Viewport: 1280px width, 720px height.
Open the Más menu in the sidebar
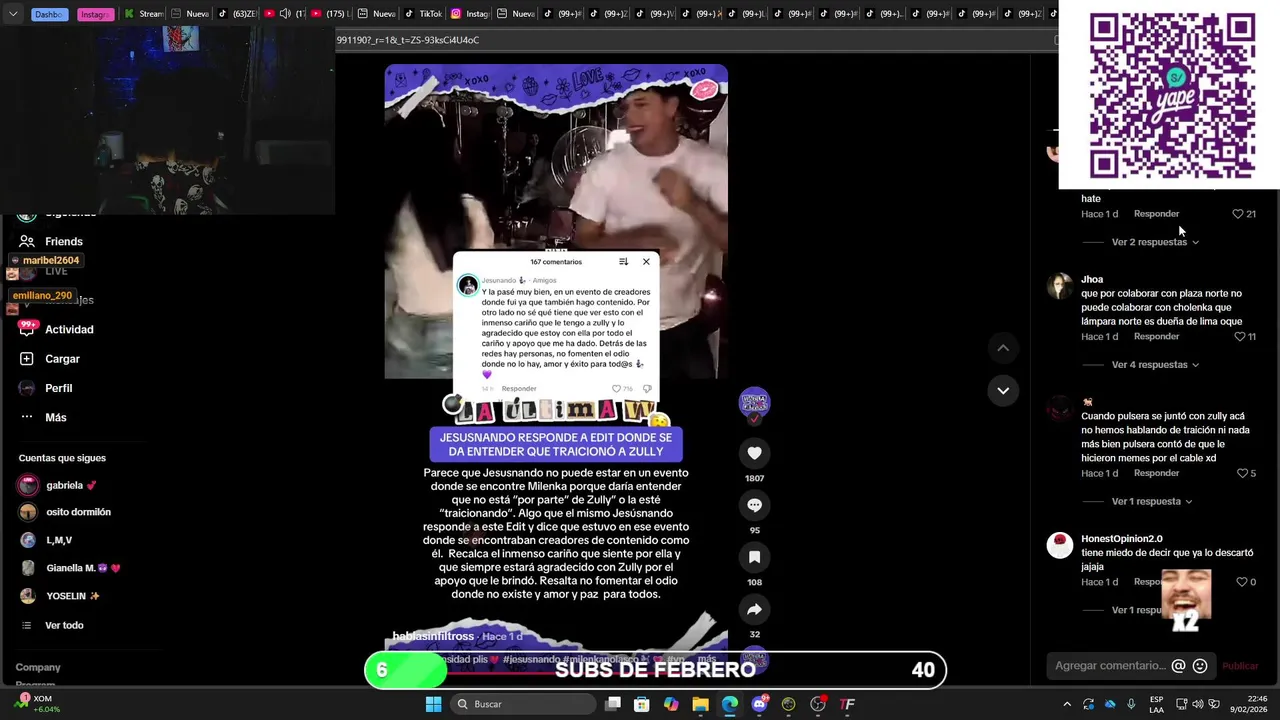click(x=43, y=417)
